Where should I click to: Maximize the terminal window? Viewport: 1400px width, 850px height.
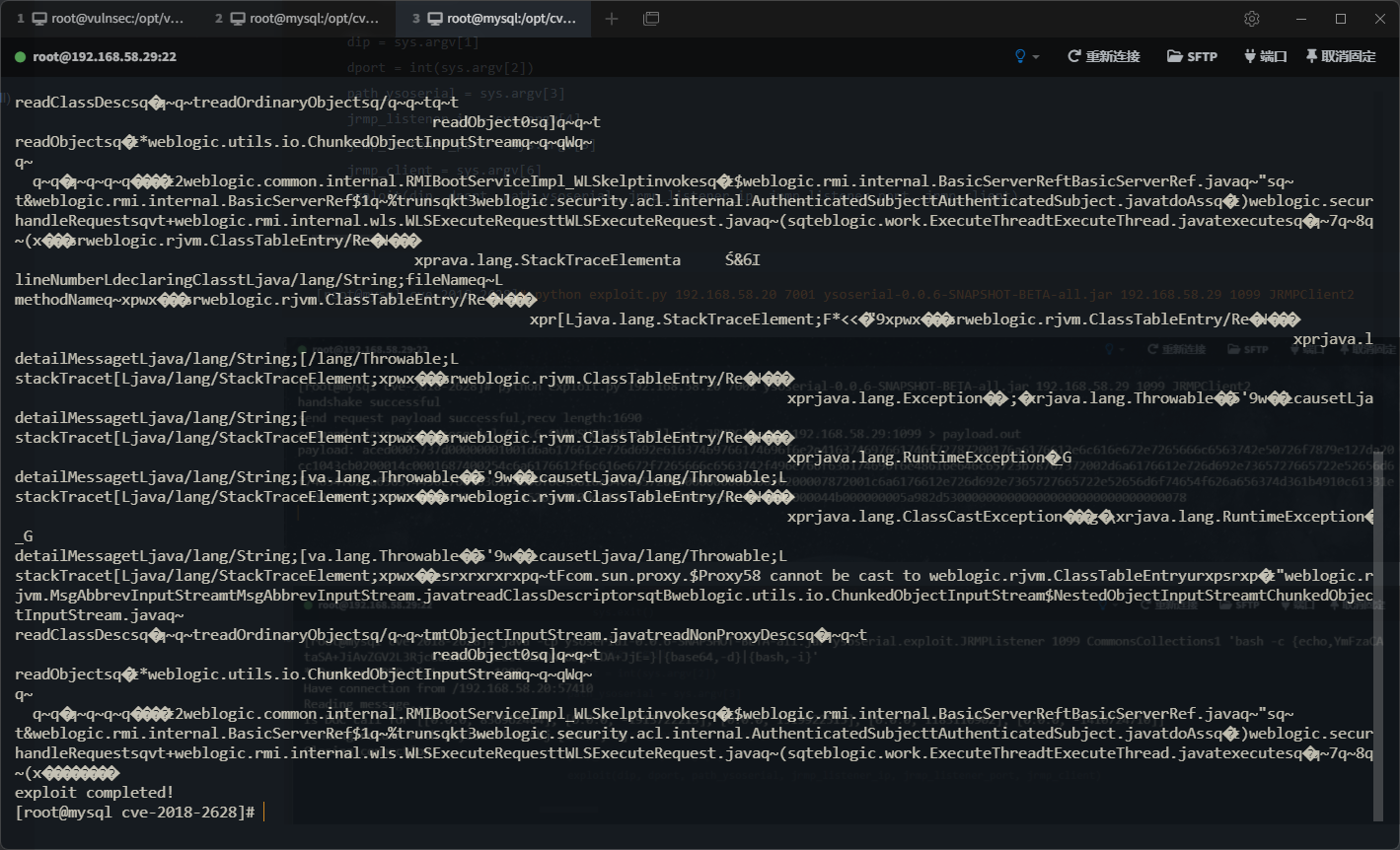pyautogui.click(x=1341, y=19)
